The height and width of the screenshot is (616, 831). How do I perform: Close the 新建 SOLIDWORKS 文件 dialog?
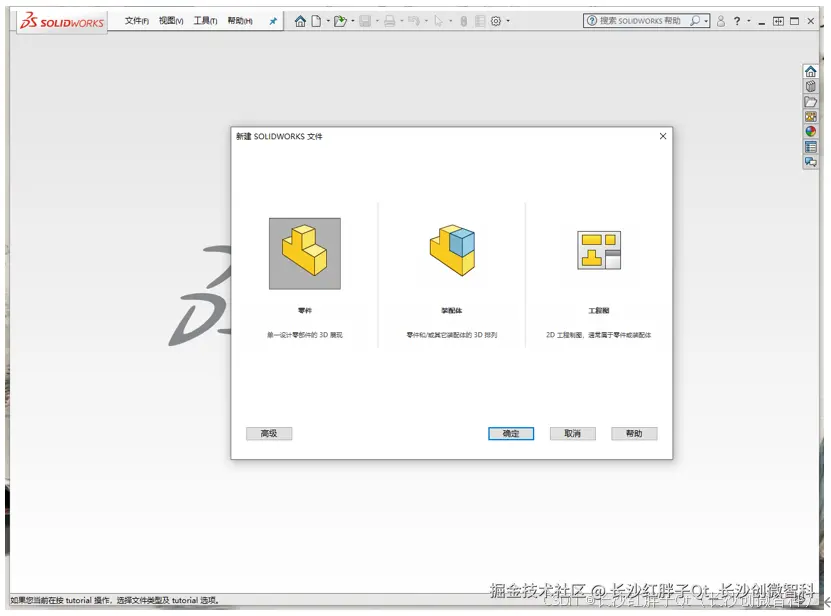662,136
